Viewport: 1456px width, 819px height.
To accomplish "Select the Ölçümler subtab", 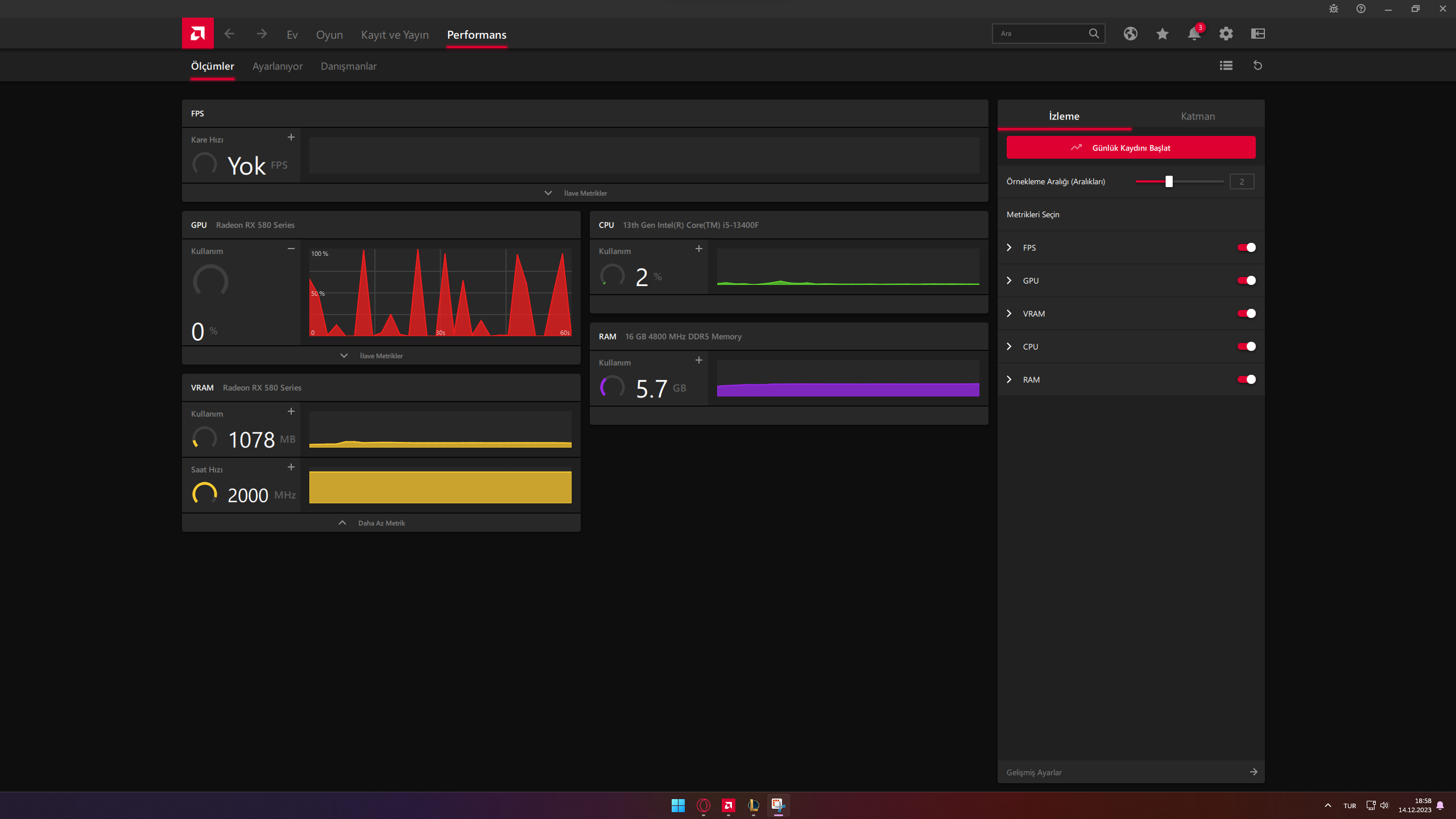I will pyautogui.click(x=212, y=66).
